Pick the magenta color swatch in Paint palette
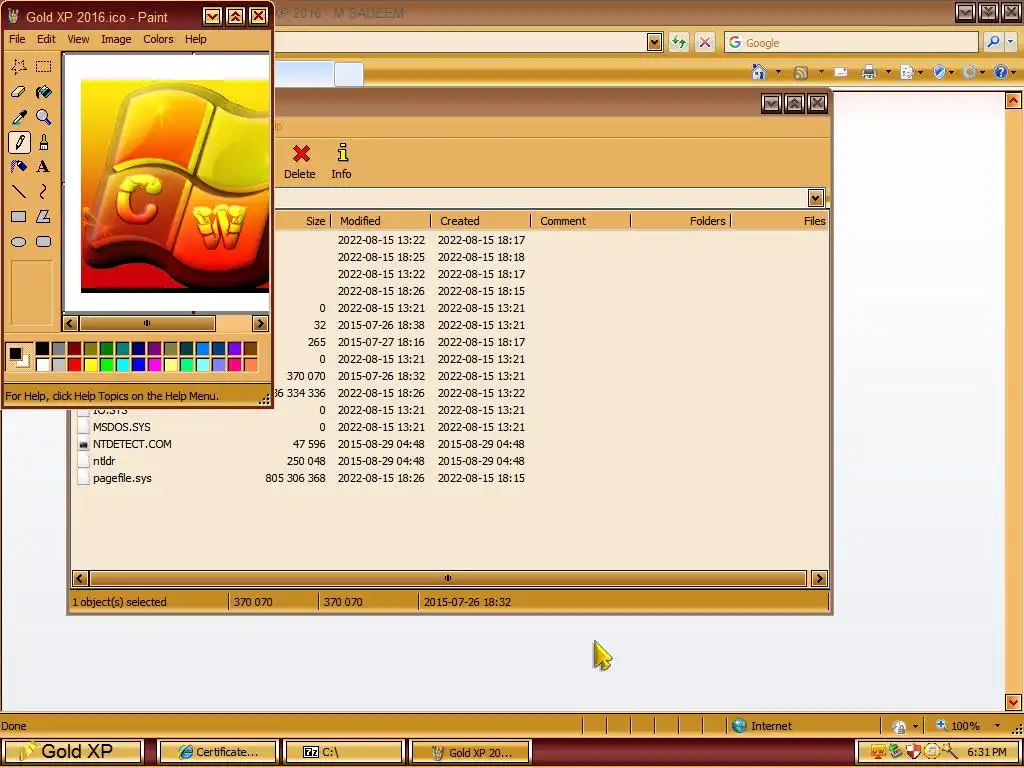 coord(155,364)
